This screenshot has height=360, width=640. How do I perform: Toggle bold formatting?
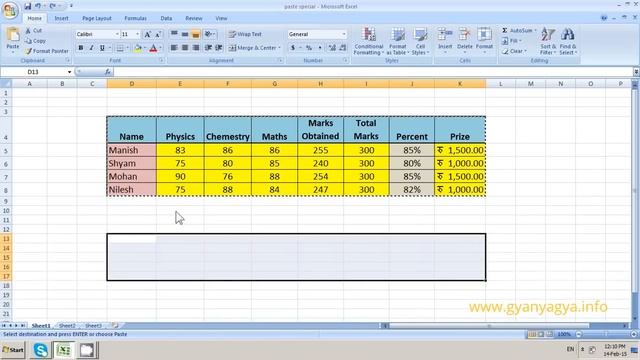81,48
